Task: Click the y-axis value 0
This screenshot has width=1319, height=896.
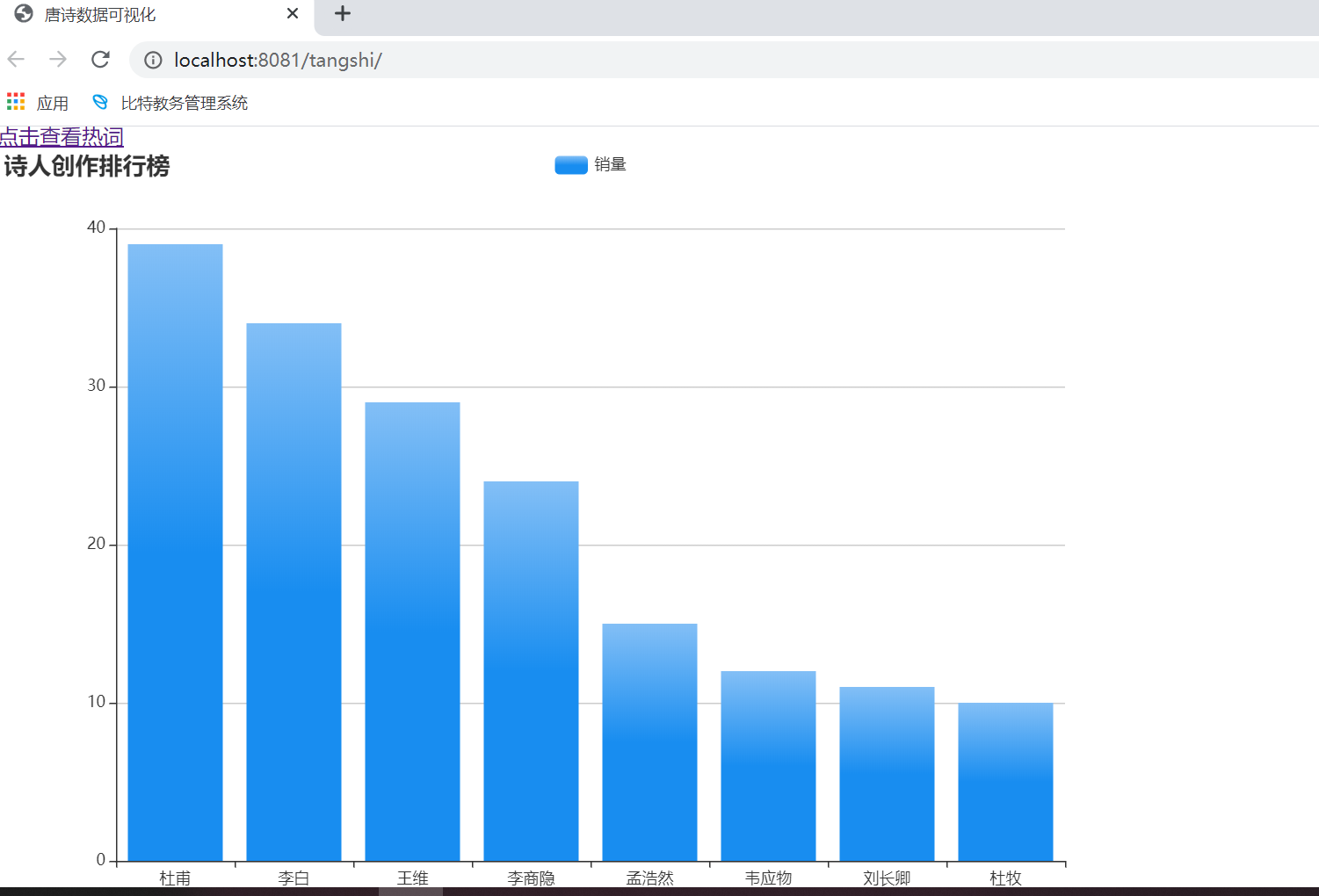Action: coord(101,860)
